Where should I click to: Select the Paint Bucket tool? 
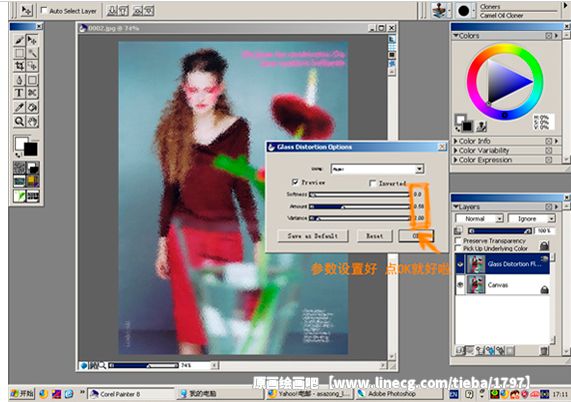(x=32, y=107)
